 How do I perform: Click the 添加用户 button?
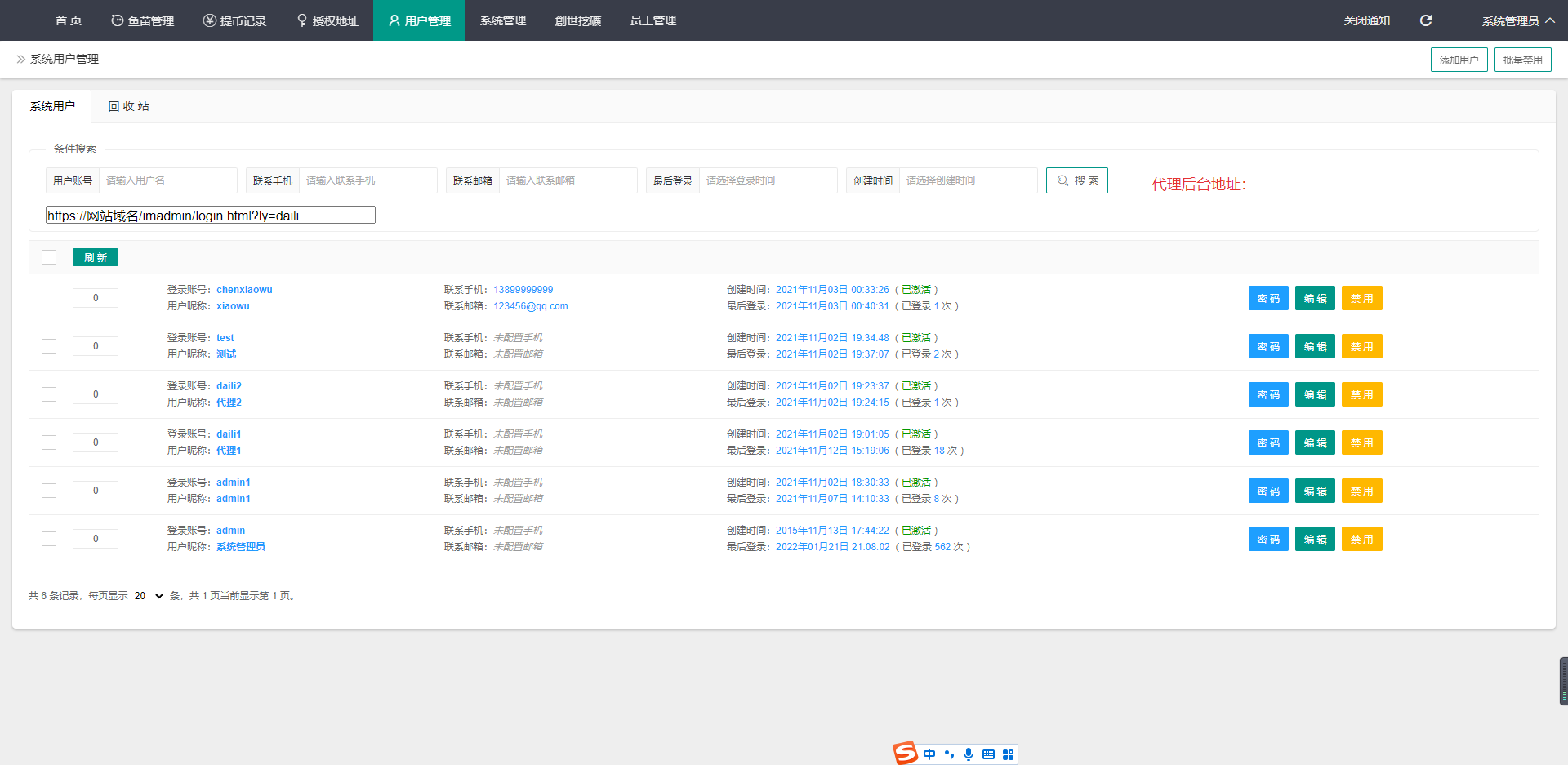(x=1459, y=60)
